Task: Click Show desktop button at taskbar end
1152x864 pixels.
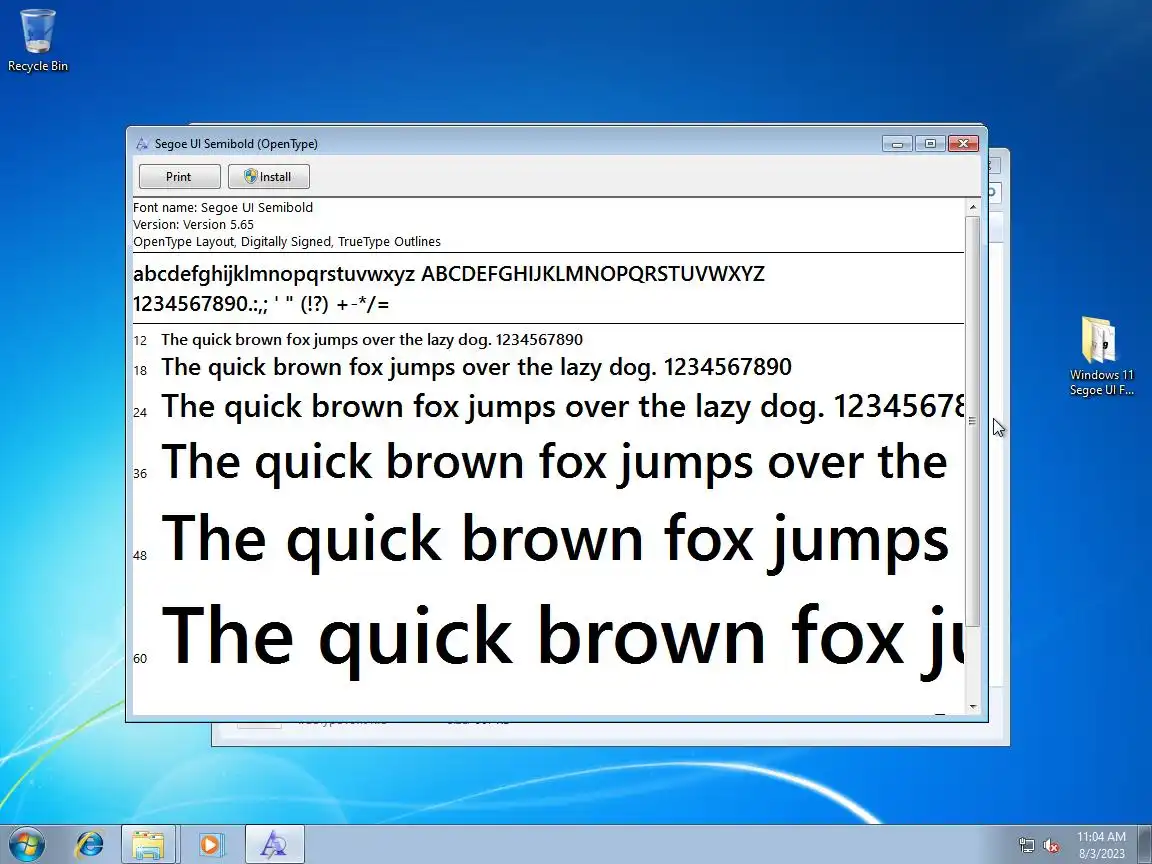Action: 1145,845
